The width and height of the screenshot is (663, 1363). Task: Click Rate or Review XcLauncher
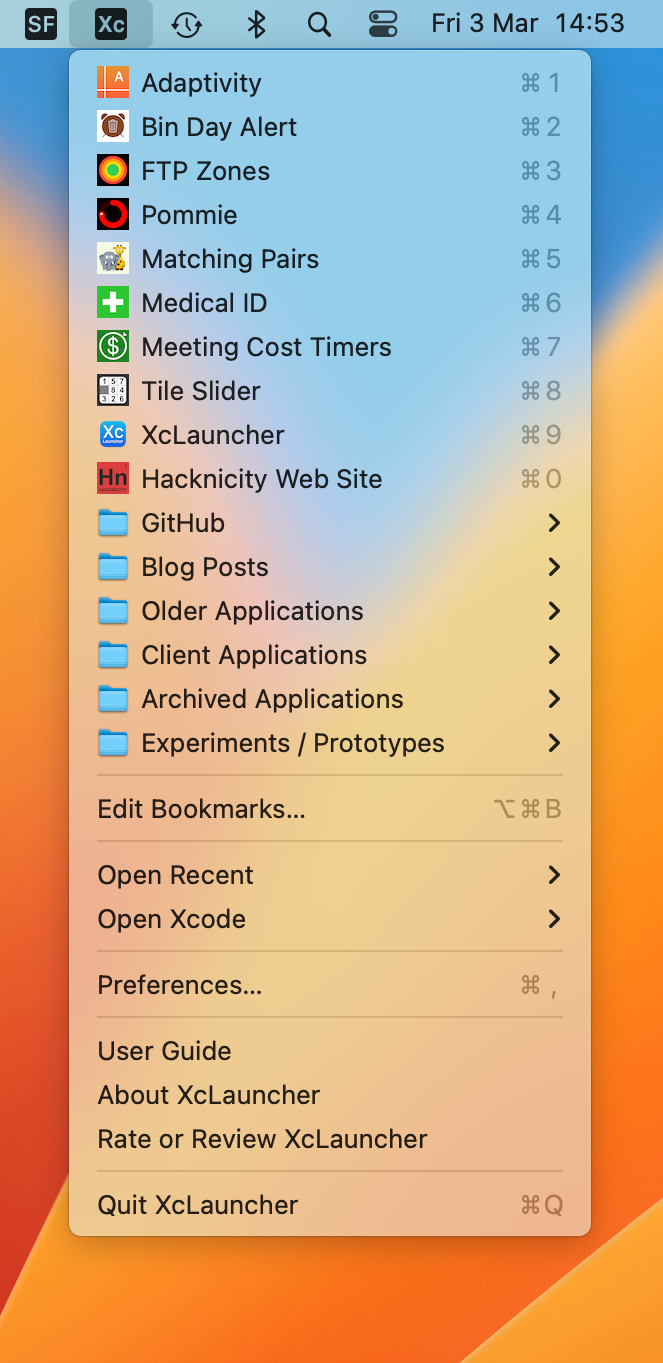[263, 1139]
